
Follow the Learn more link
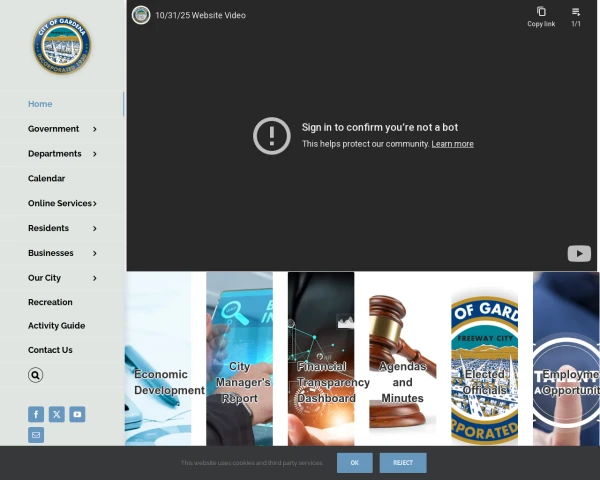pyautogui.click(x=452, y=144)
